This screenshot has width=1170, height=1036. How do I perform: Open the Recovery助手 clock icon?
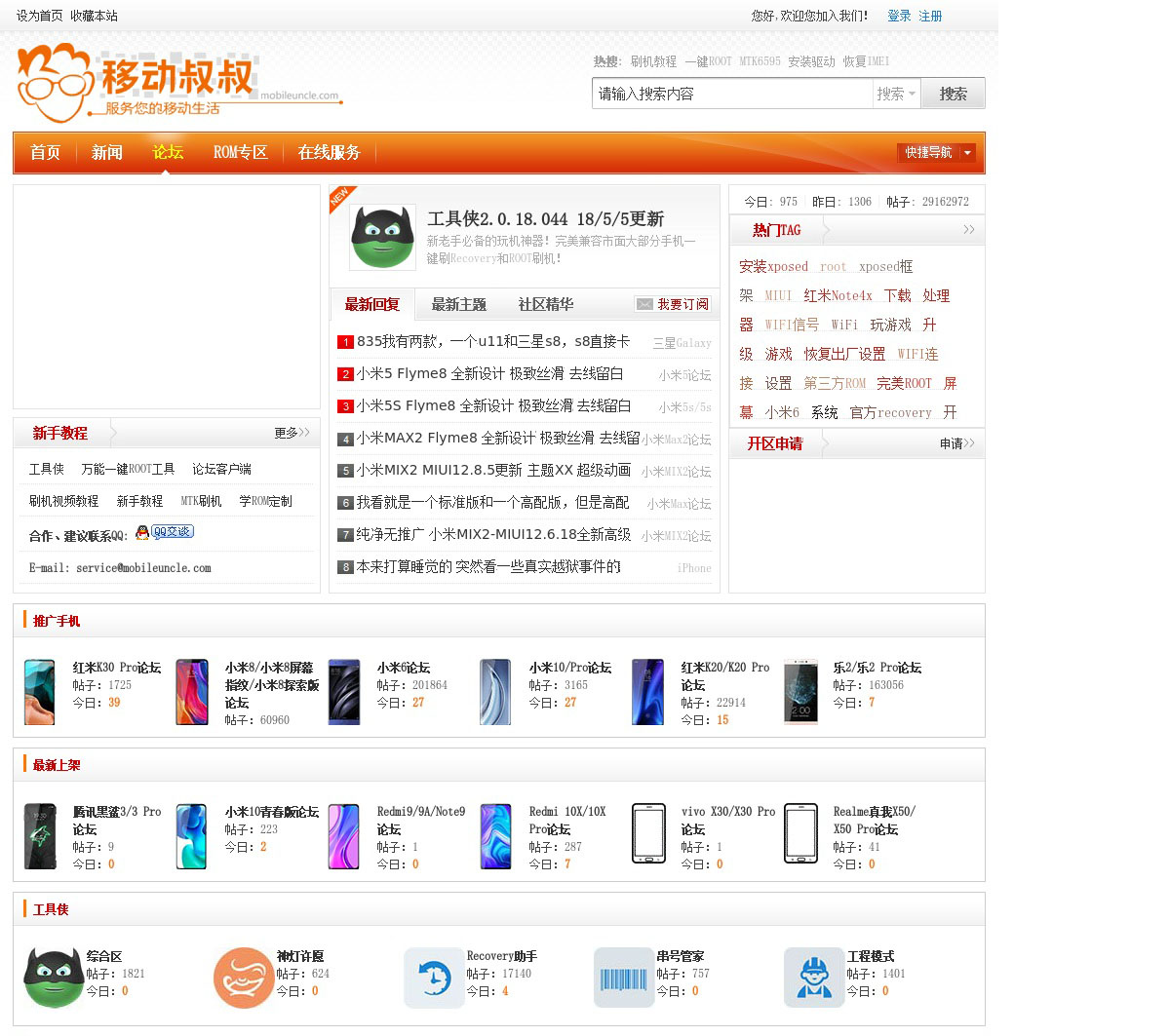point(433,978)
